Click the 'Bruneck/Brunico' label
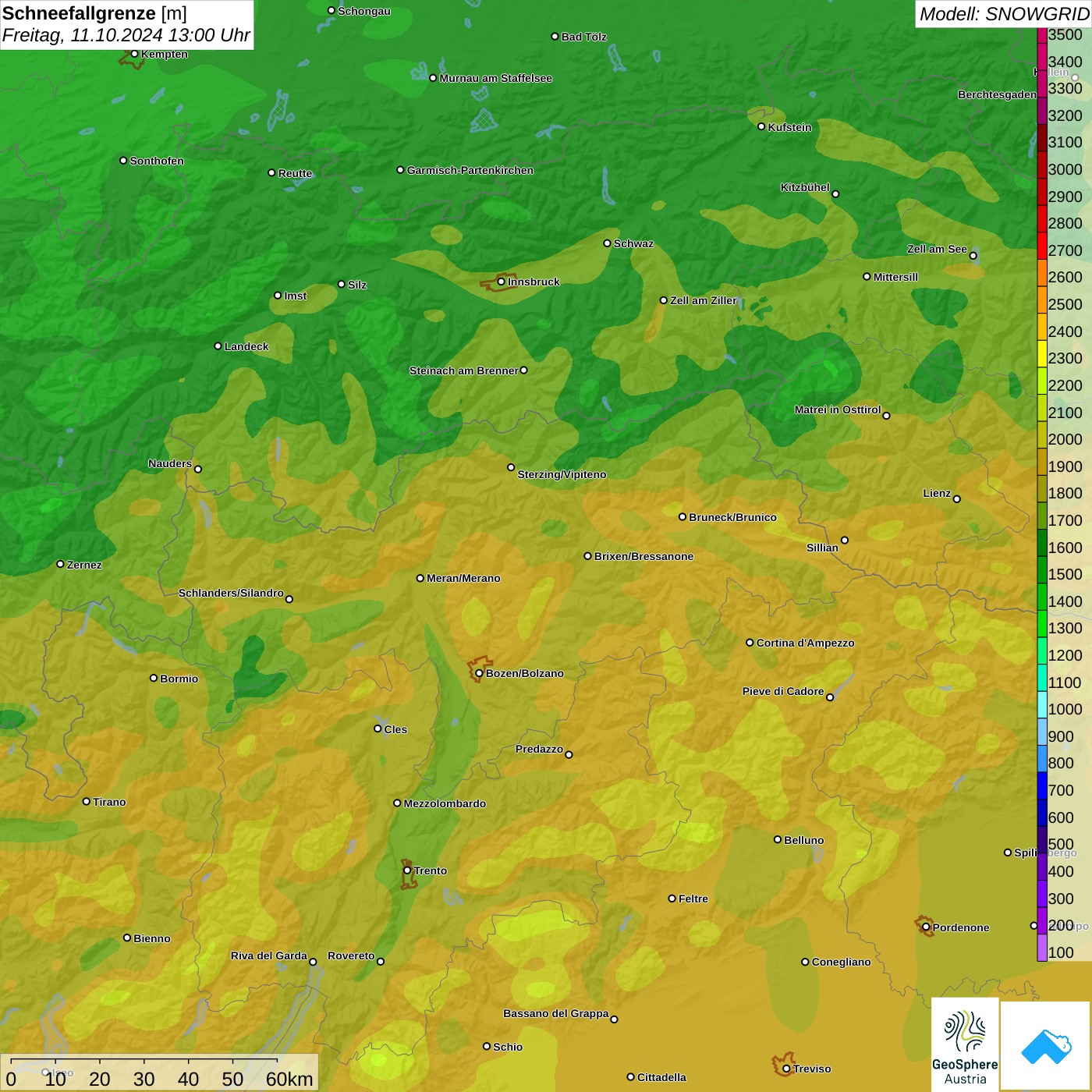The image size is (1092, 1092). (x=732, y=517)
